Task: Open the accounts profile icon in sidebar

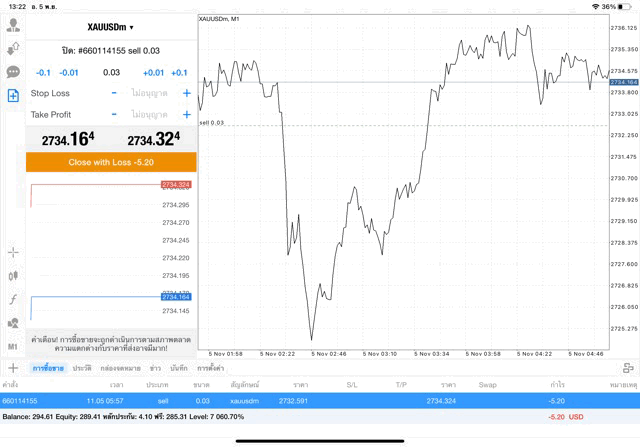Action: [x=13, y=24]
